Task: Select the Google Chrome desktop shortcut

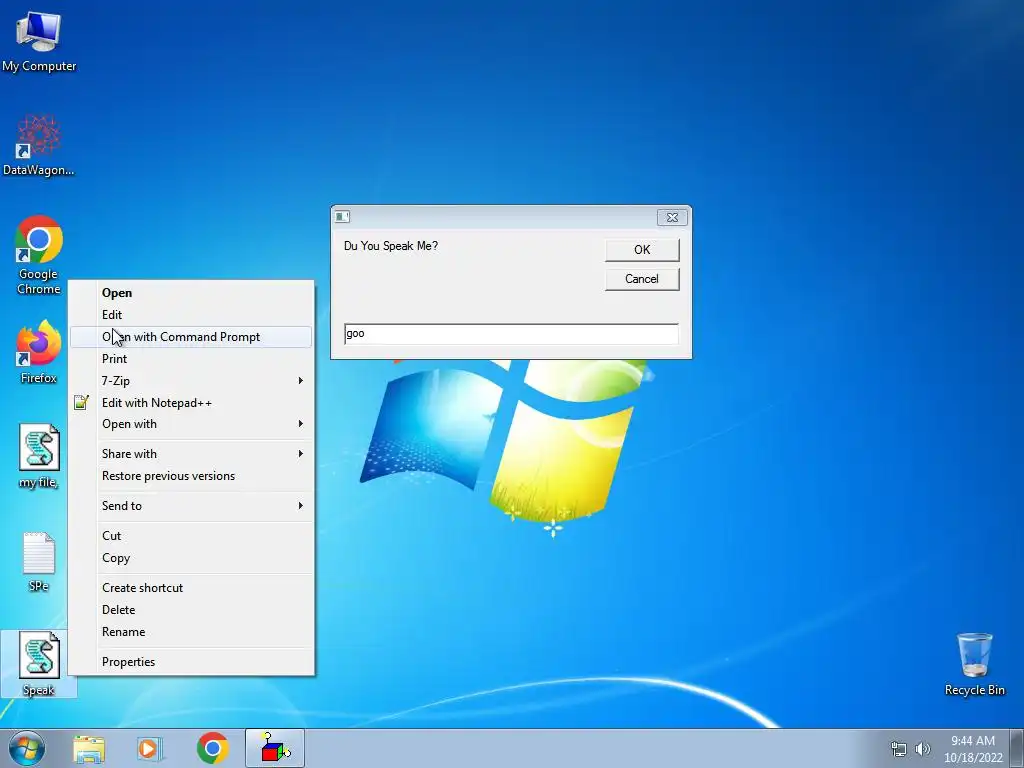Action: coord(39,255)
